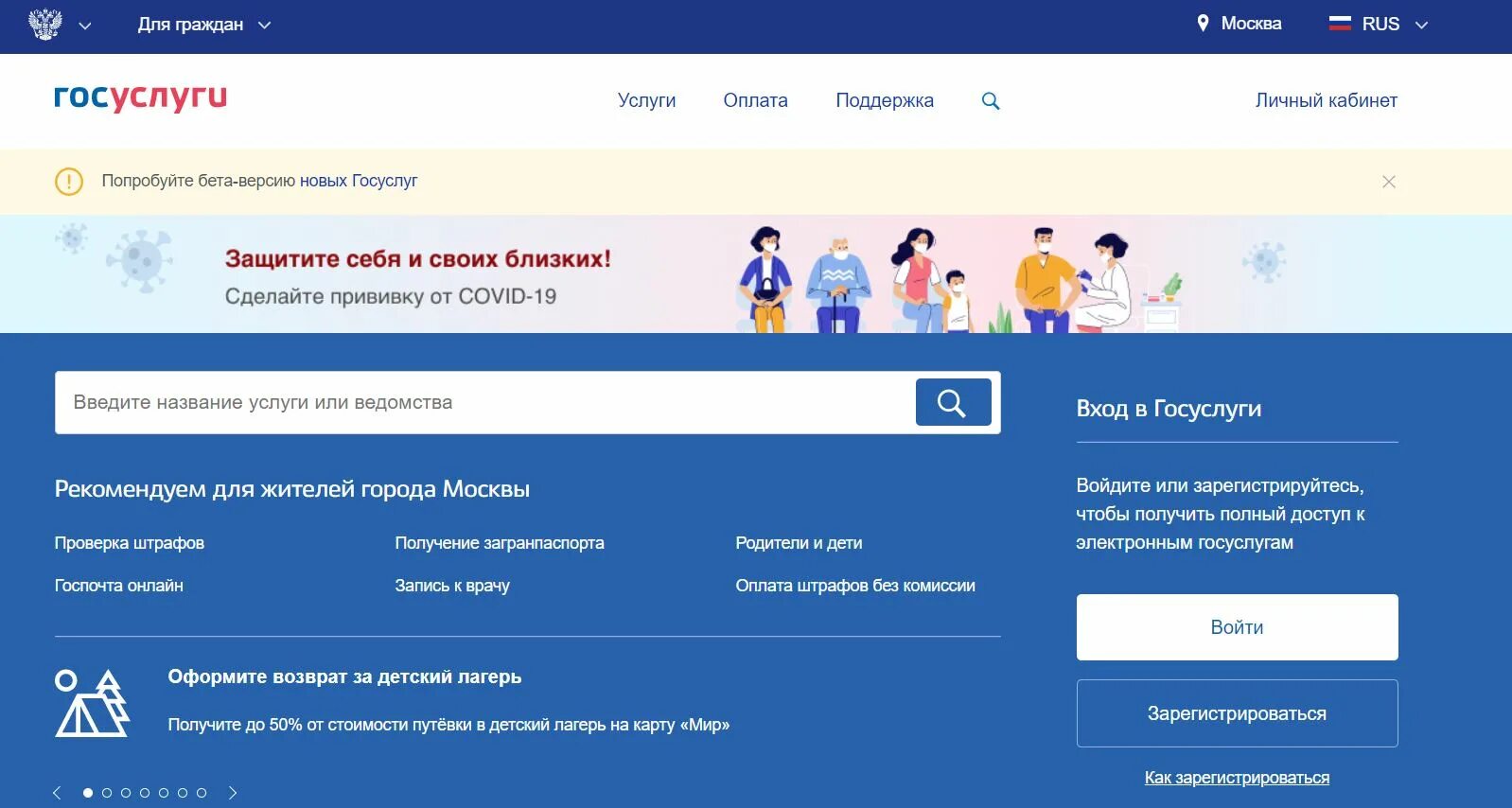Open 'Личный кабинет'

tap(1326, 100)
